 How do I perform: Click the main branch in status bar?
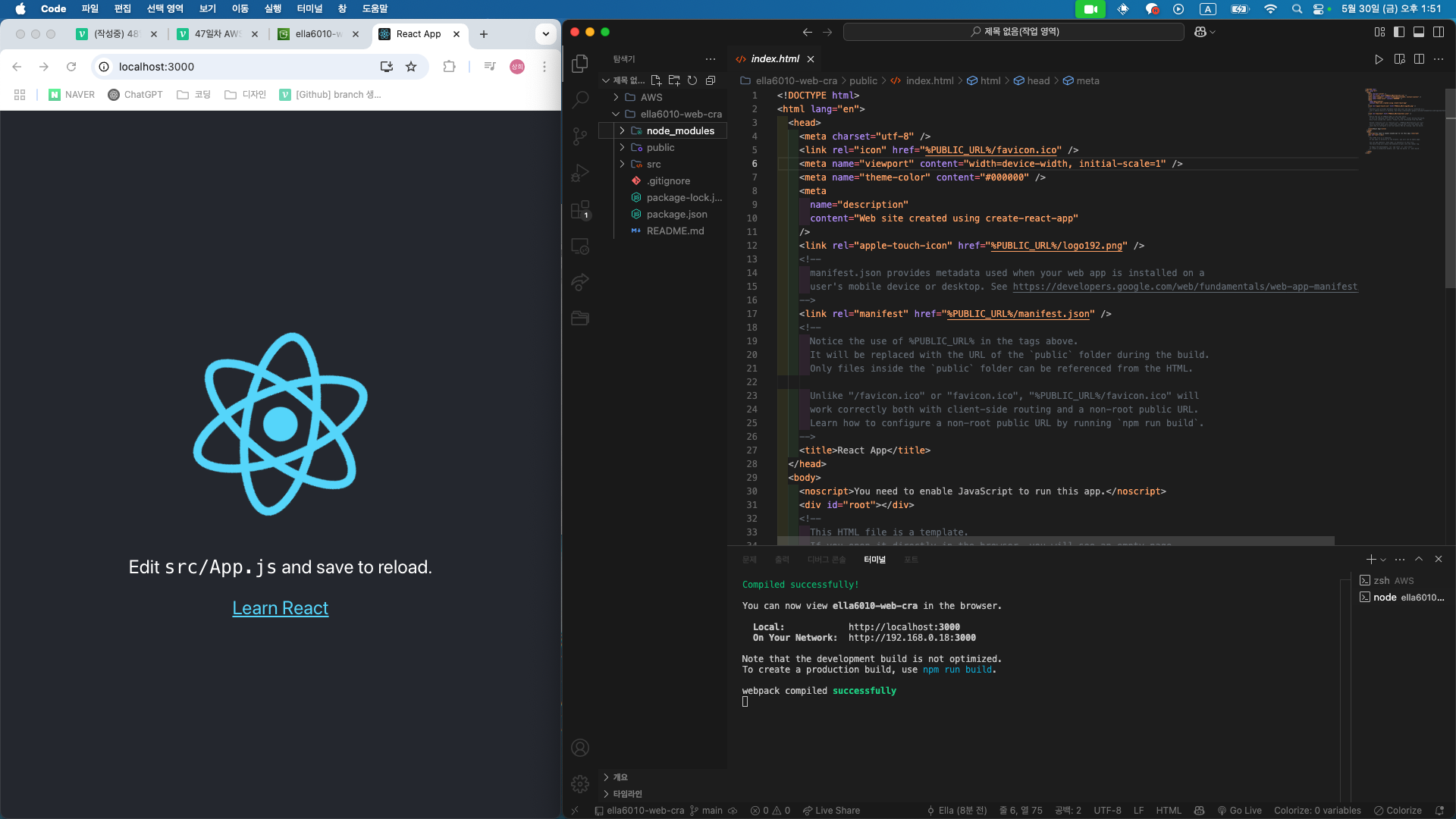706,811
